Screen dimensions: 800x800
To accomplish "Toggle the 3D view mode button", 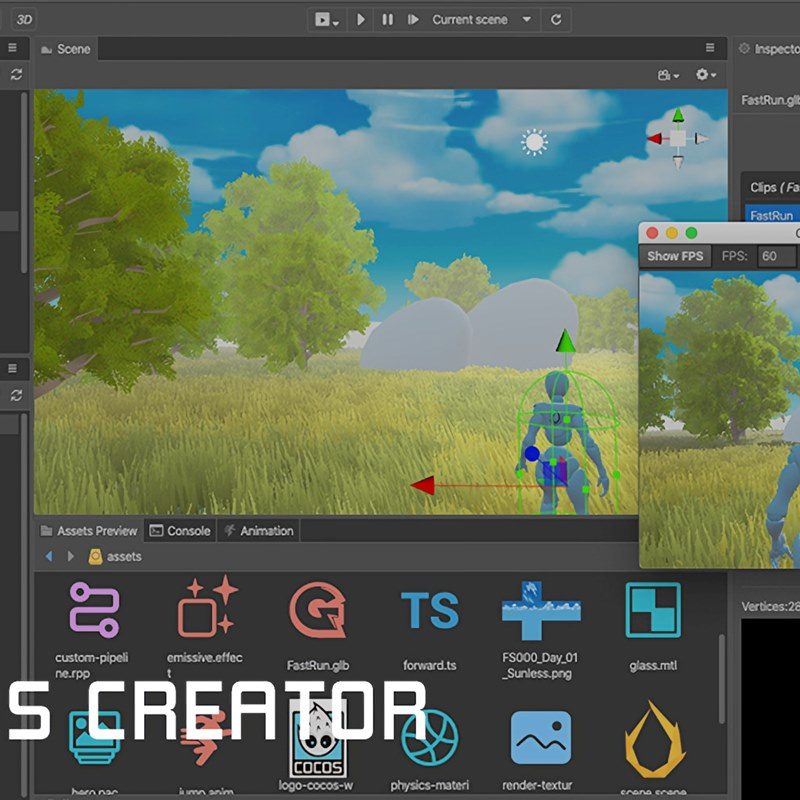I will click(25, 19).
